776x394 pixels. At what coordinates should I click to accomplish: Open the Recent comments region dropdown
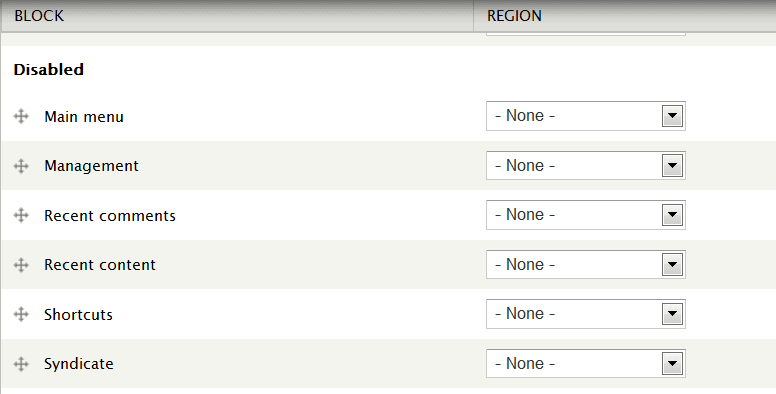pos(585,215)
